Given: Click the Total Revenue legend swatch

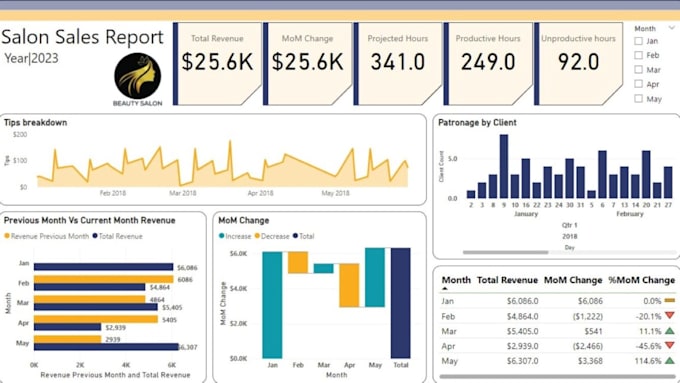Looking at the screenshot, I should [x=95, y=236].
